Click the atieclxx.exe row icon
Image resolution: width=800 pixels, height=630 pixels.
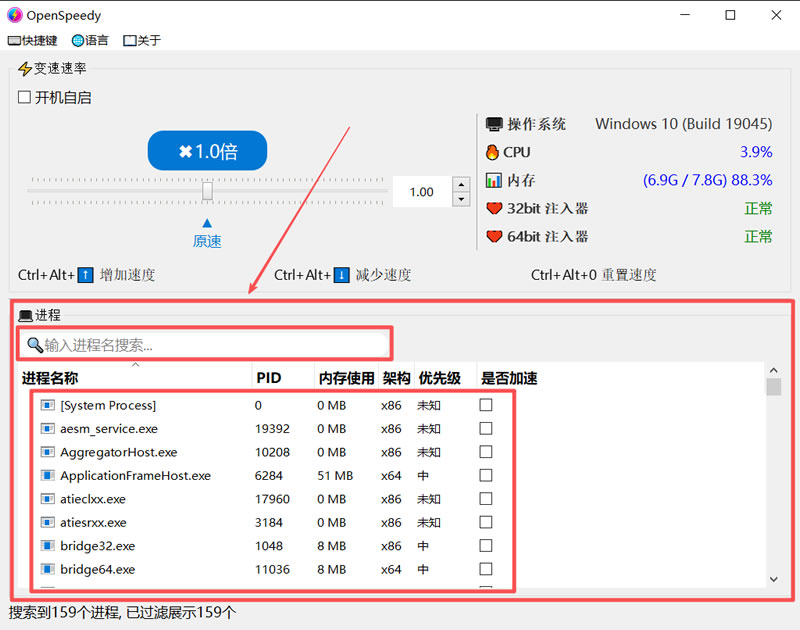47,499
